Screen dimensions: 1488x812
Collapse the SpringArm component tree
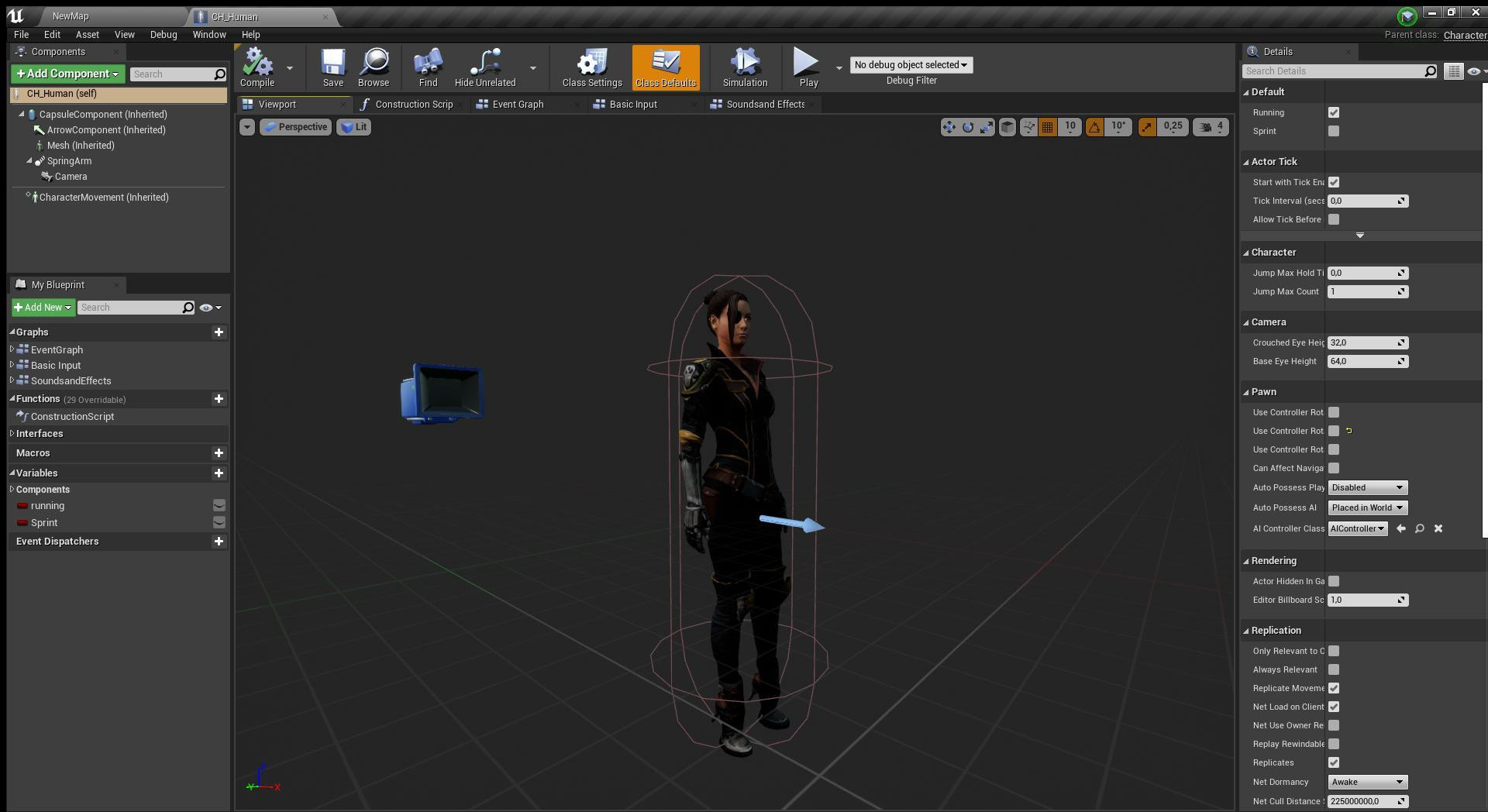point(29,161)
